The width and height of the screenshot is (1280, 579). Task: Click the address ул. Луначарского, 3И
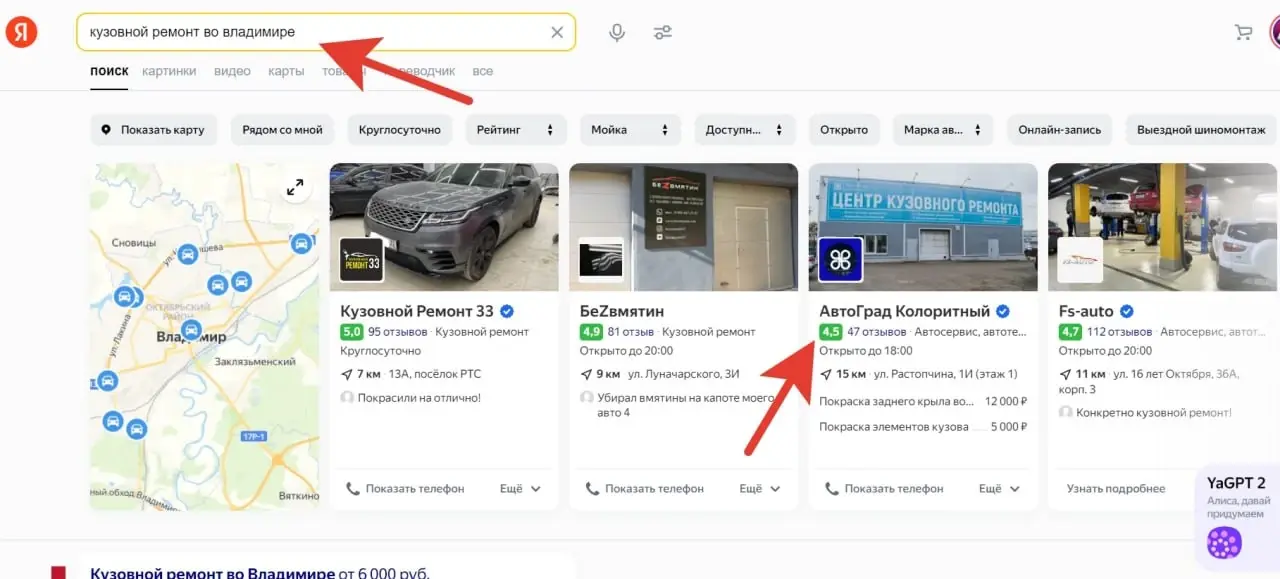[684, 374]
